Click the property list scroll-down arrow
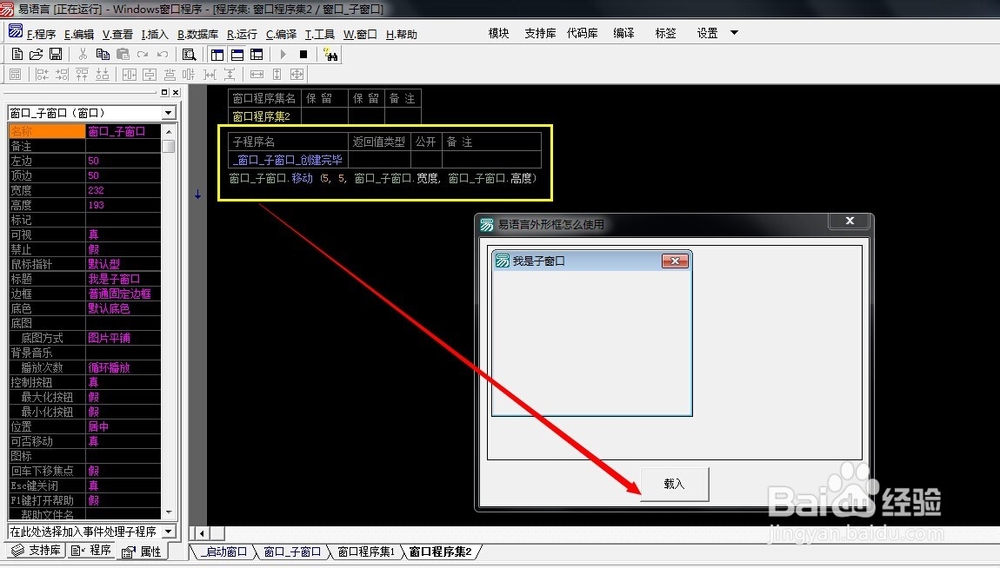The image size is (1000, 568). coord(168,512)
